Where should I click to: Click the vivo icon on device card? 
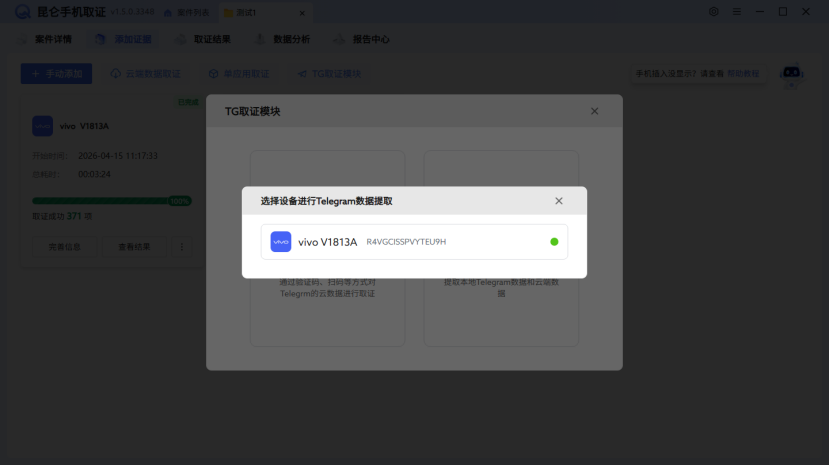click(42, 126)
